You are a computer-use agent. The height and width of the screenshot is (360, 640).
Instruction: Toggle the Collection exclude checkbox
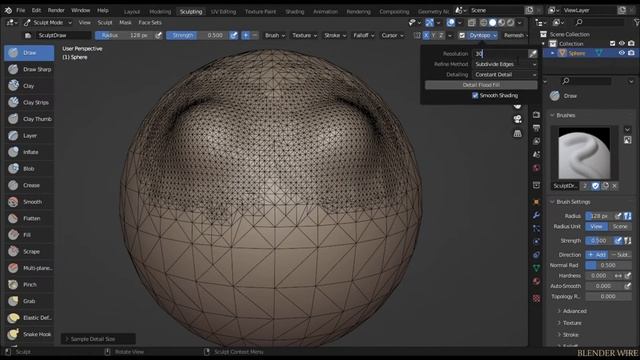click(x=612, y=43)
